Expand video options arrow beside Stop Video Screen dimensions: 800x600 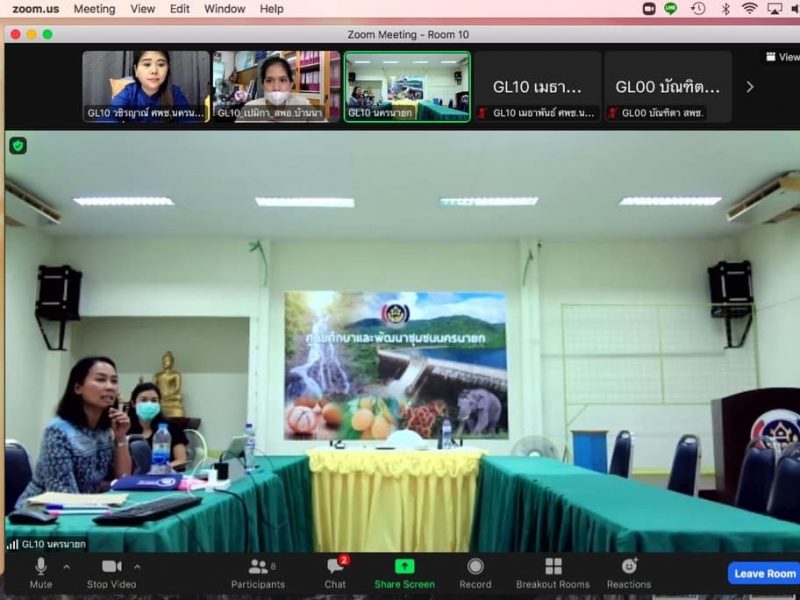(137, 567)
